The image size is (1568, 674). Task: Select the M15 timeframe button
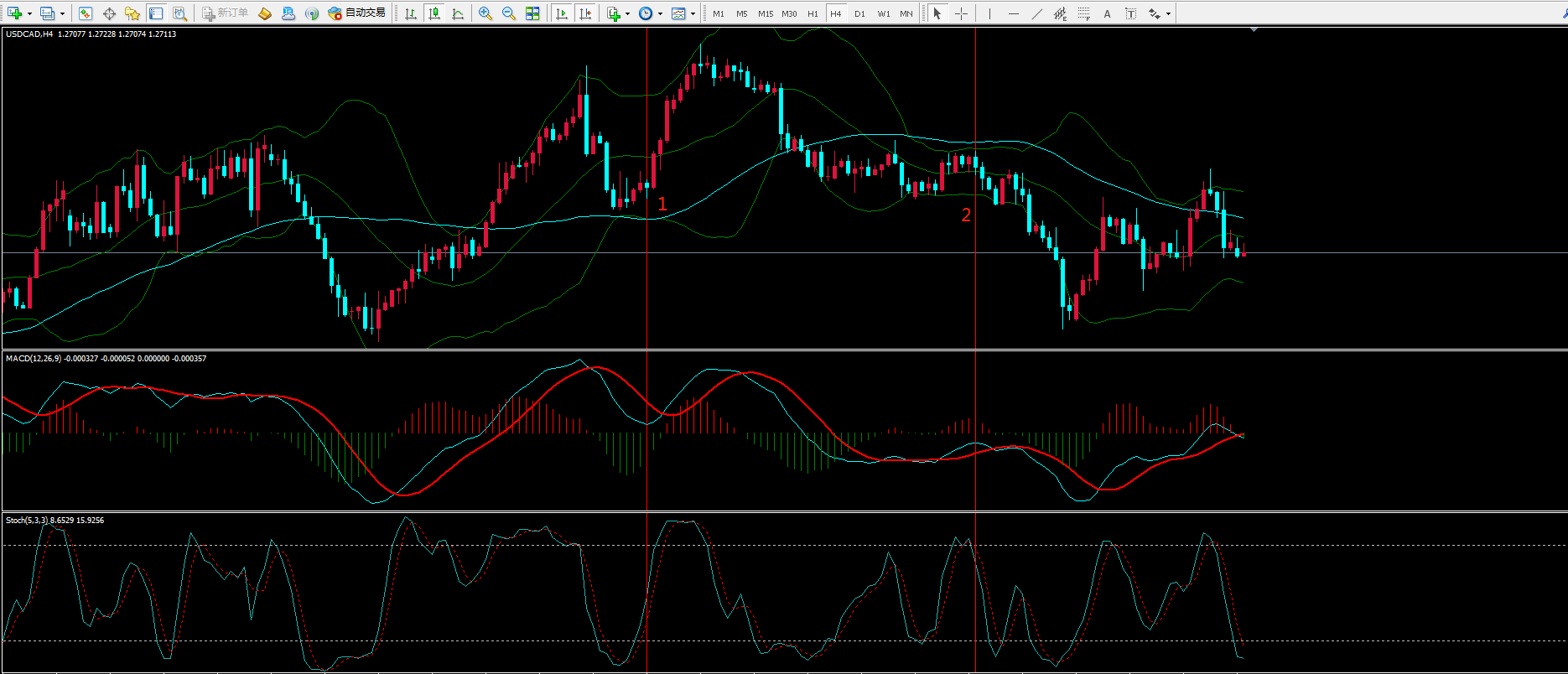point(766,13)
